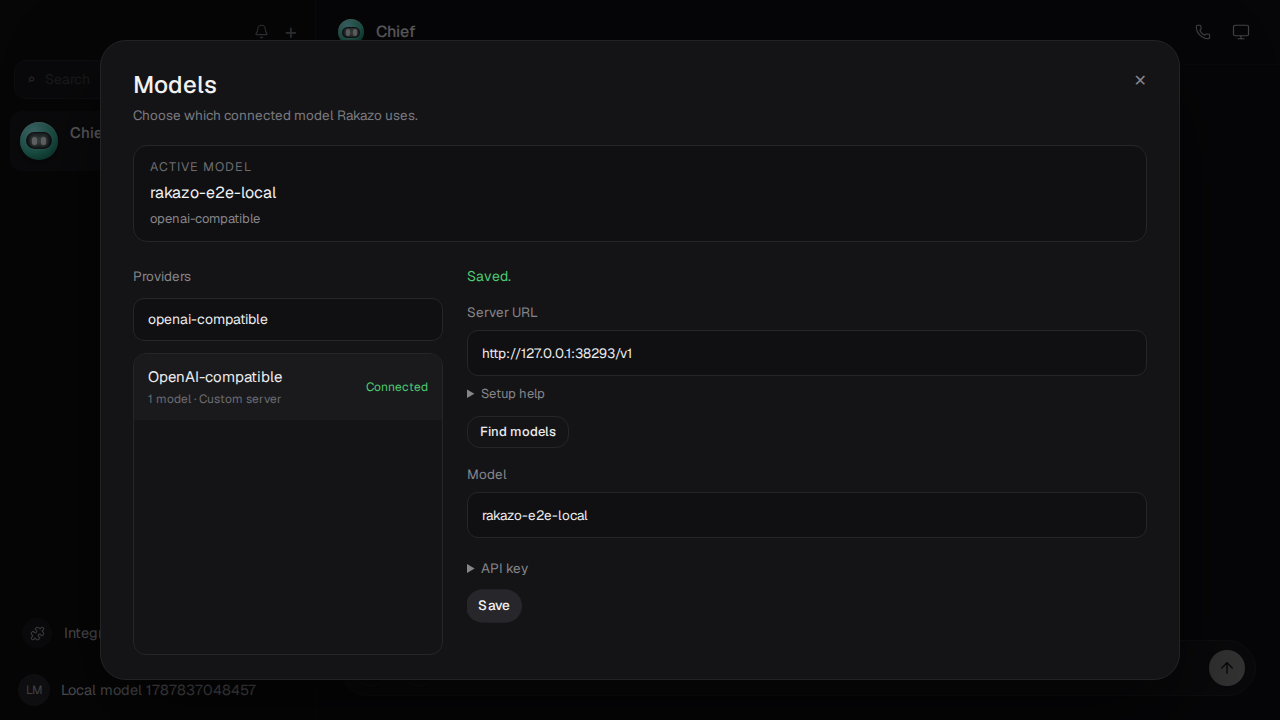The height and width of the screenshot is (720, 1280).
Task: Click the Providers filter input
Action: [x=288, y=319]
